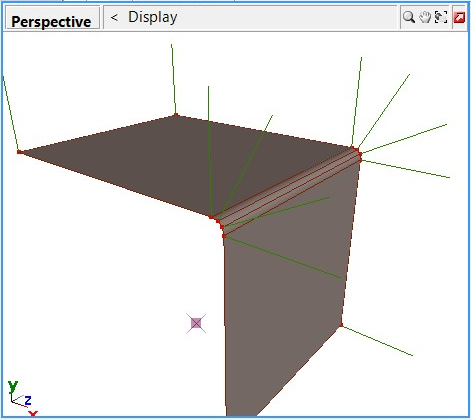This screenshot has width=471, height=420.
Task: Open the Display menu
Action: (153, 17)
